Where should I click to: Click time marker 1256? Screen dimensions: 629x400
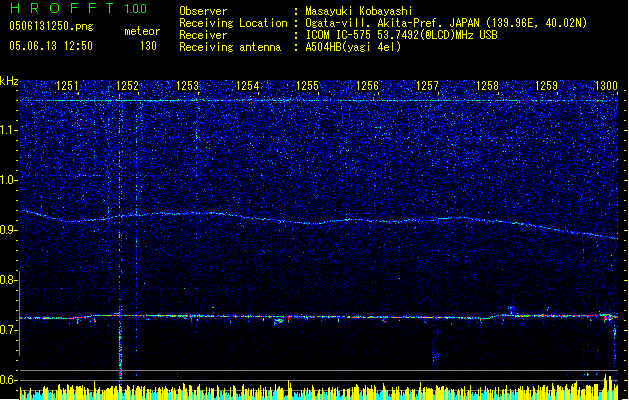pyautogui.click(x=367, y=85)
